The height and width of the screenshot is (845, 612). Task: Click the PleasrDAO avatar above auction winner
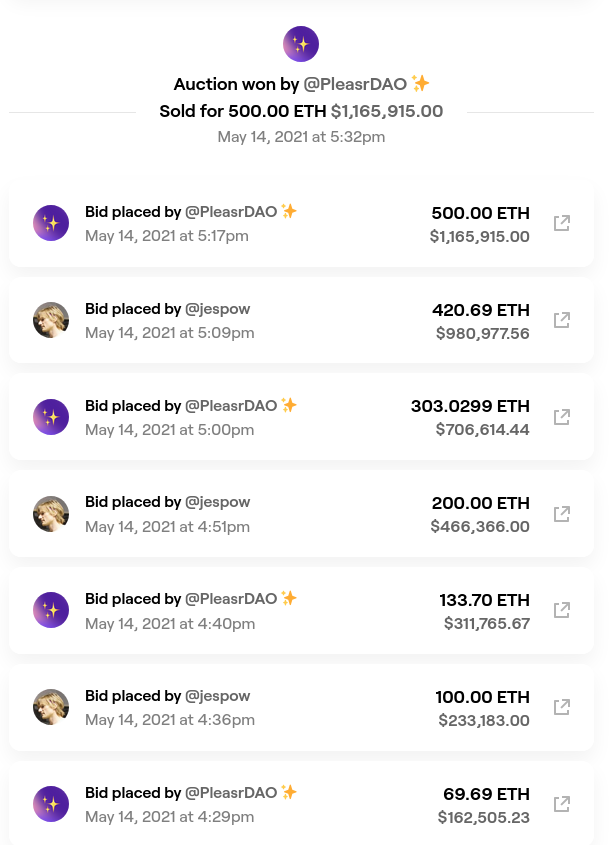point(301,44)
